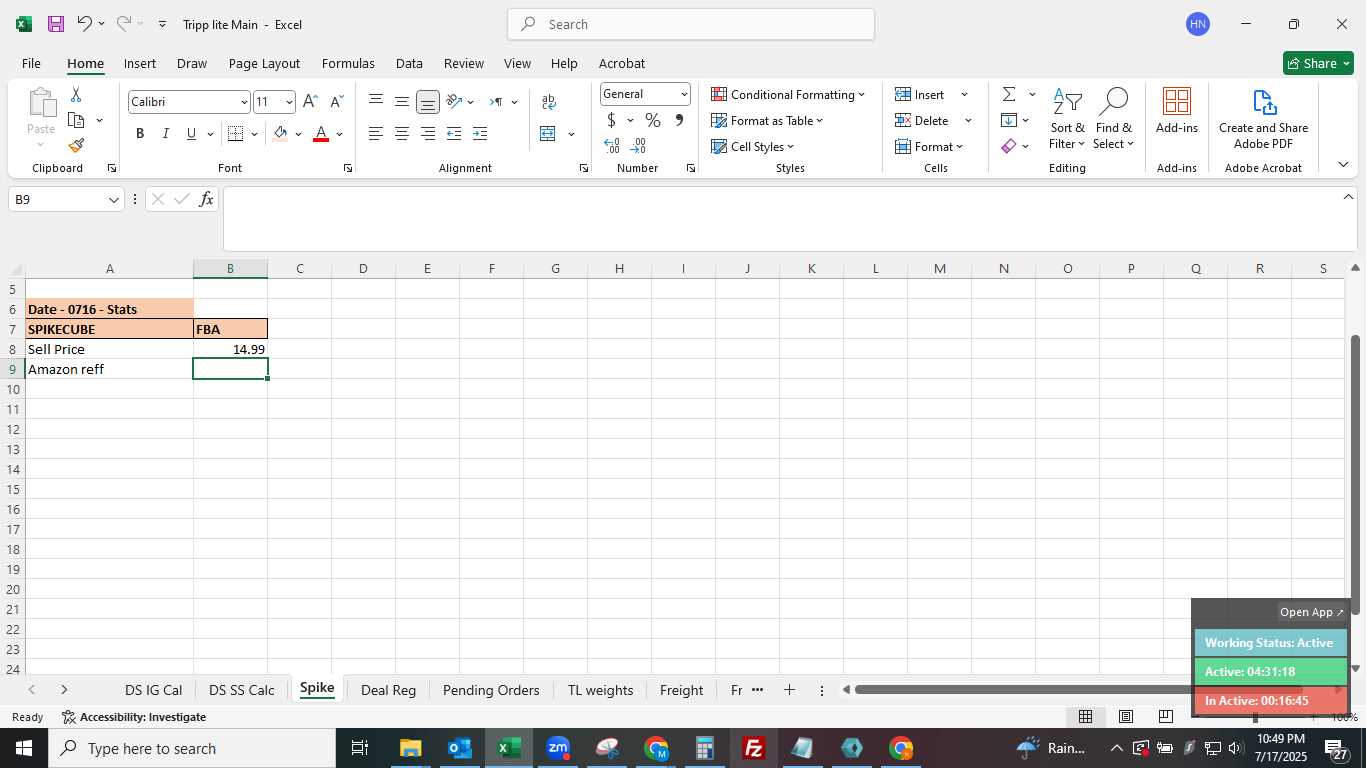Image resolution: width=1366 pixels, height=768 pixels.
Task: Expand the font size dropdown
Action: tap(289, 102)
